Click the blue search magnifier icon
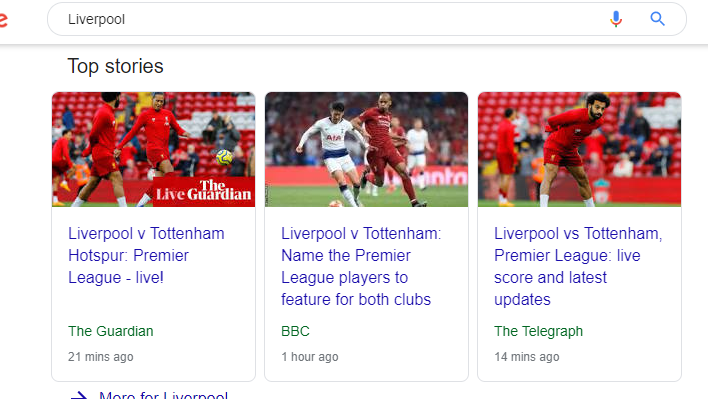The width and height of the screenshot is (708, 399). pyautogui.click(x=657, y=19)
